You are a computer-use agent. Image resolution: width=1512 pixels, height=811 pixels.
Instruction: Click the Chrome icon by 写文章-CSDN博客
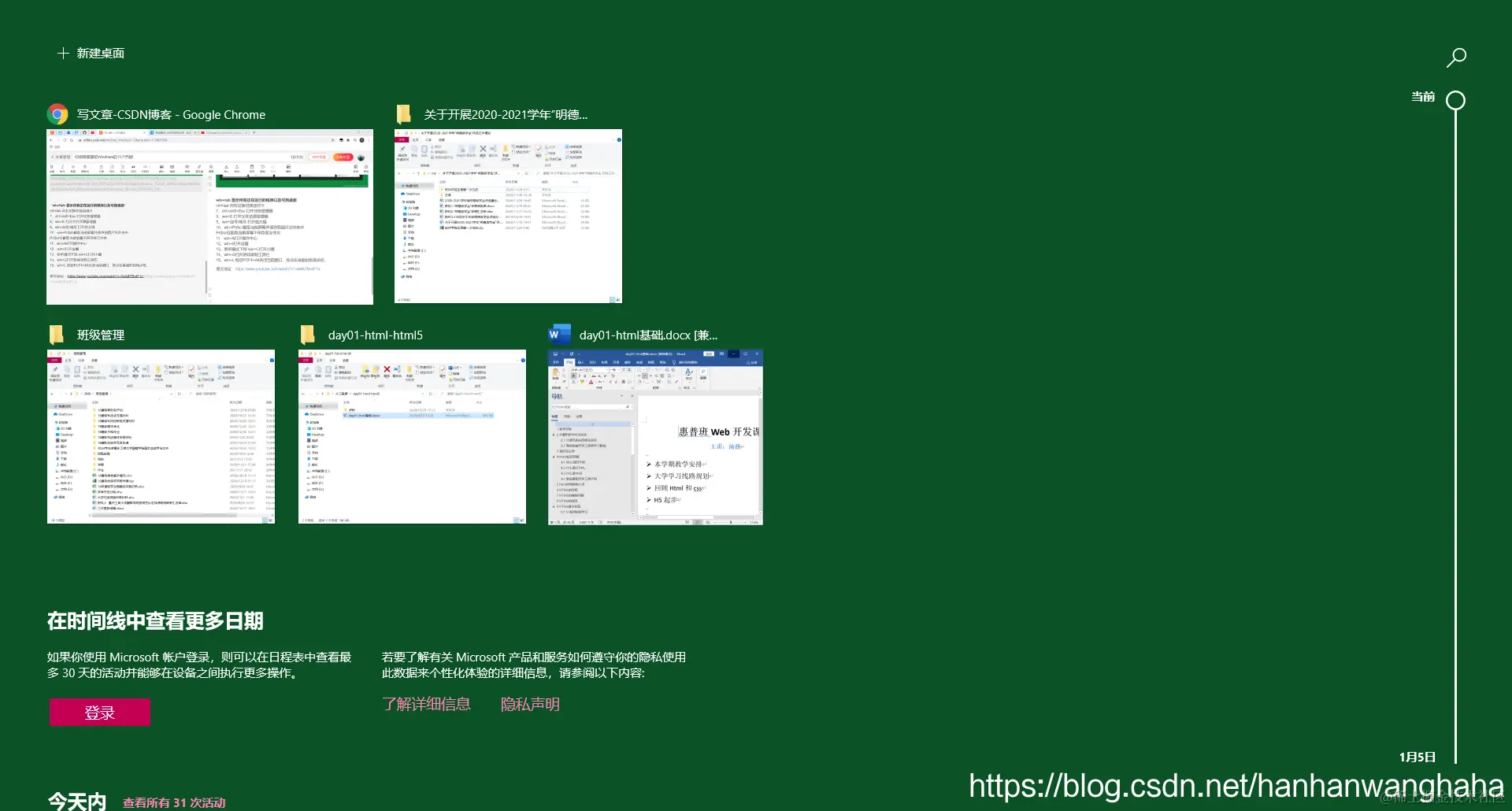(57, 114)
